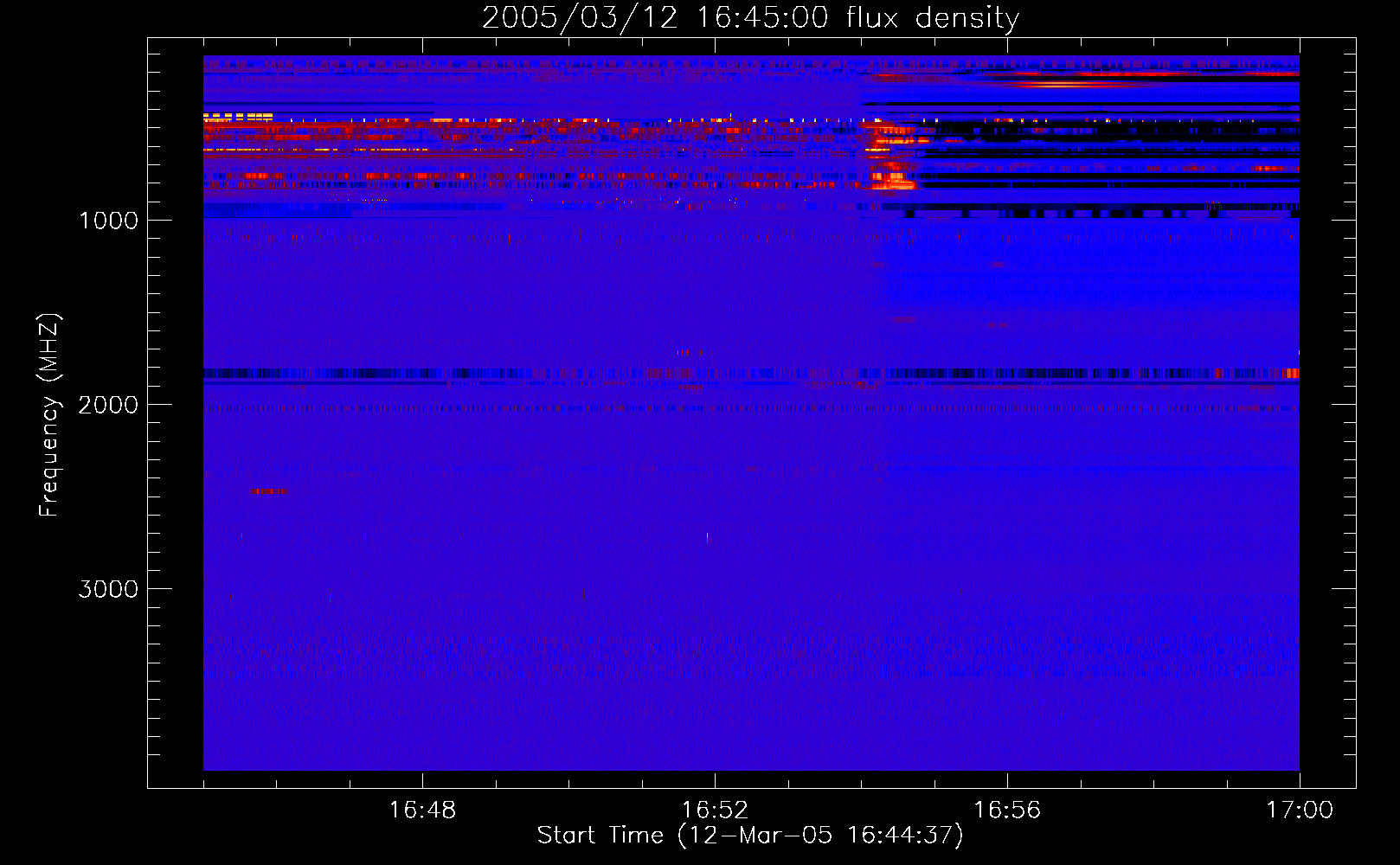Click the 1000 frequency tick label
This screenshot has width=1400, height=865.
pyautogui.click(x=109, y=221)
